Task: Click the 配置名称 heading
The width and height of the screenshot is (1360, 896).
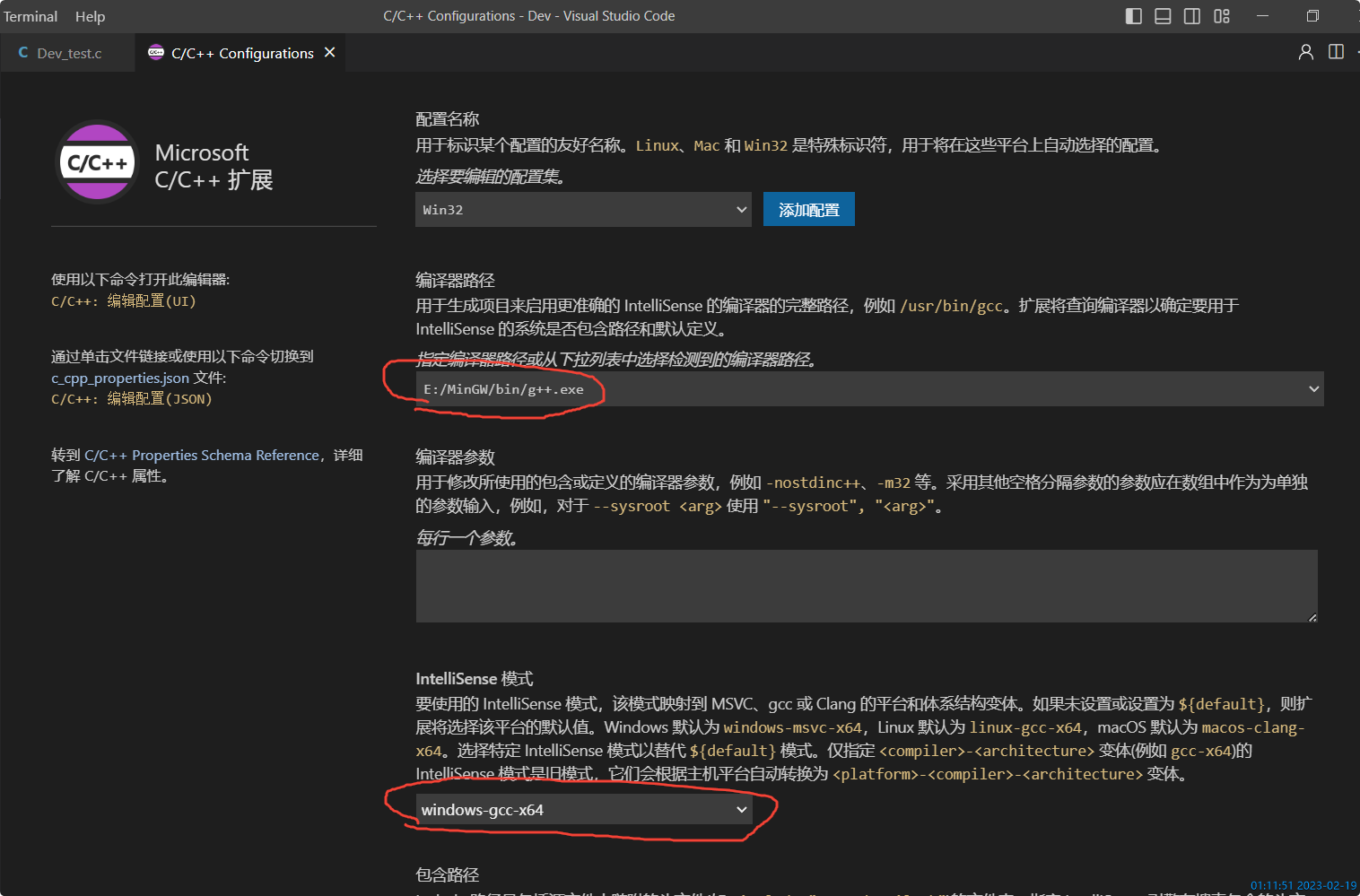Action: (448, 118)
